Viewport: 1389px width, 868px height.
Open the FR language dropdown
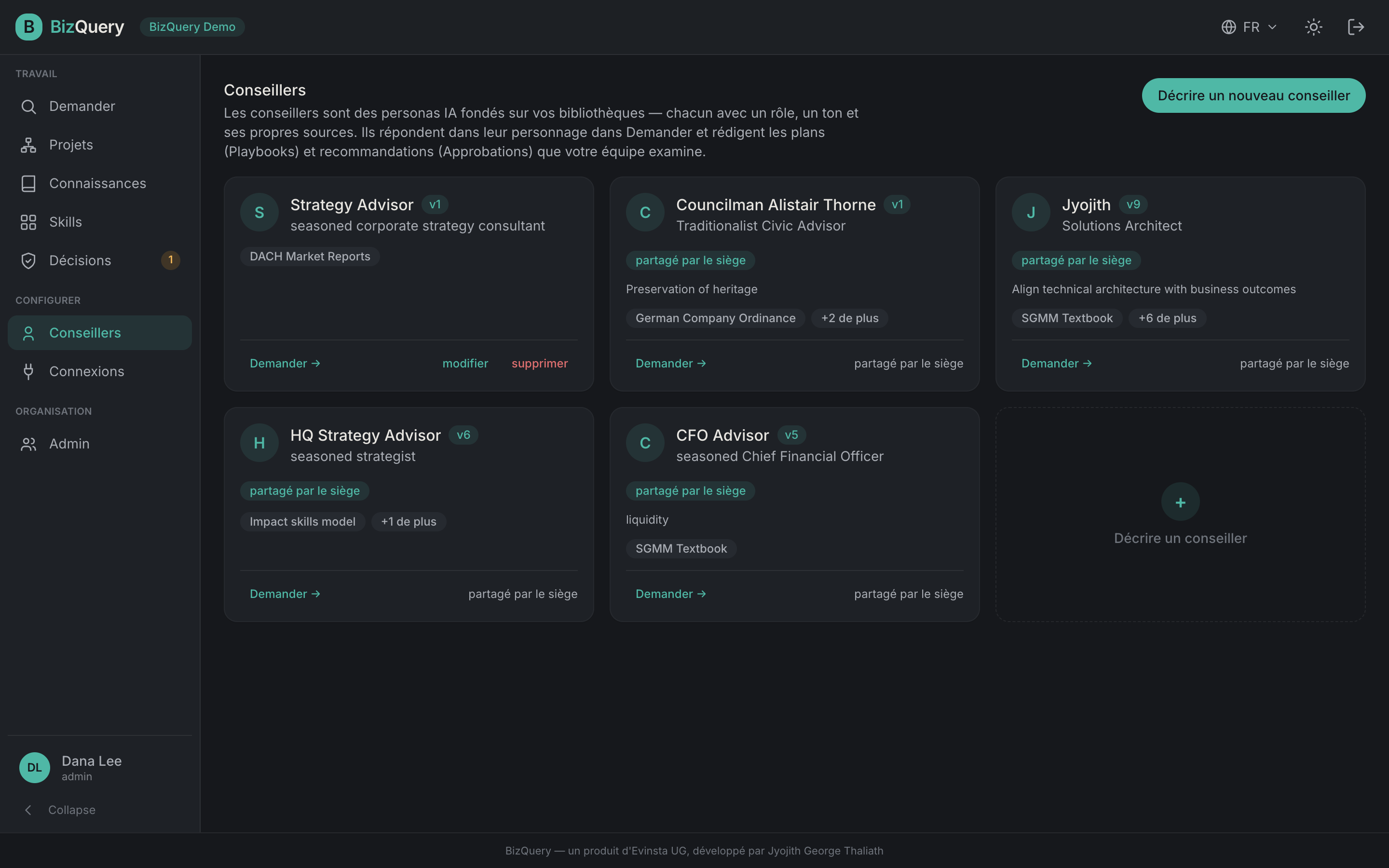[1250, 27]
